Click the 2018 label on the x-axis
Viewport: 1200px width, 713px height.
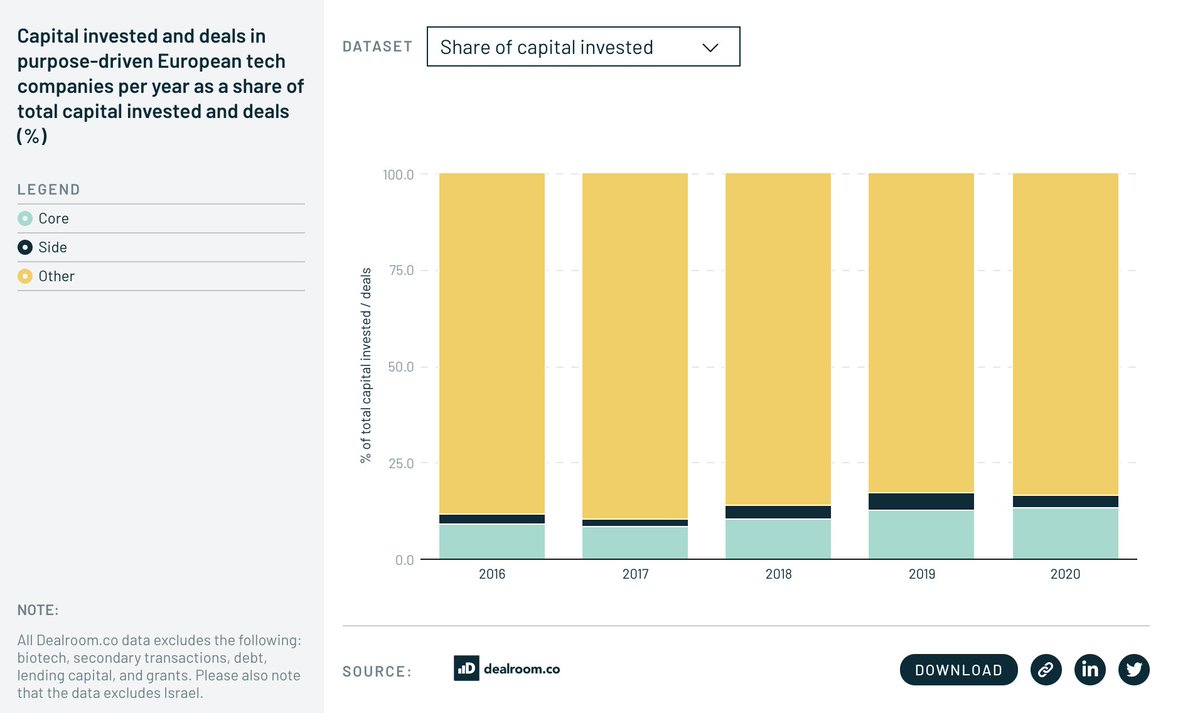point(778,574)
